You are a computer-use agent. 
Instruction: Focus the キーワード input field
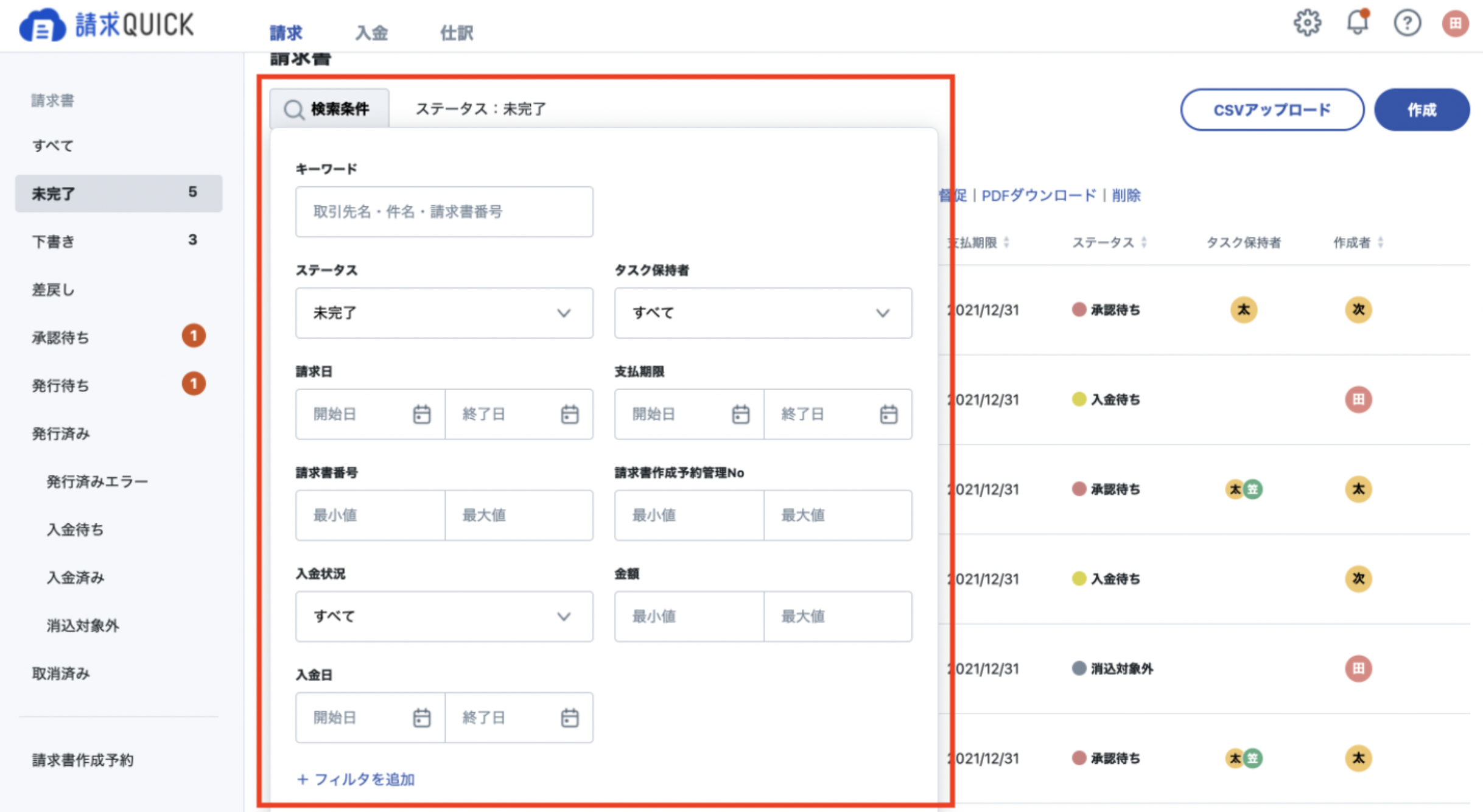point(444,212)
